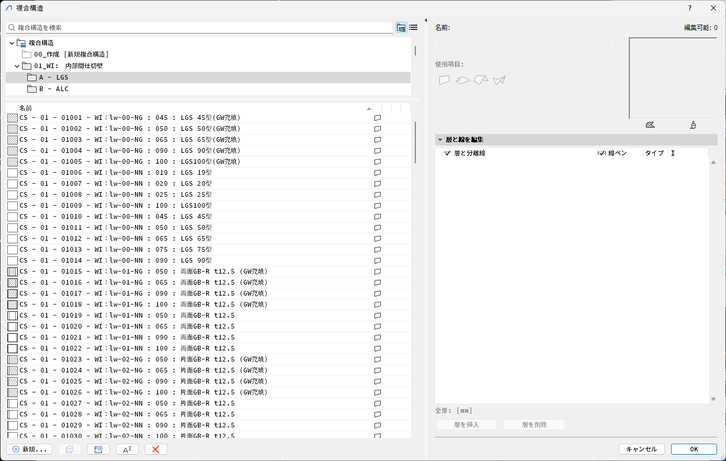726x461 pixels.
Task: Click the paint brush icon below preview box
Action: (693, 125)
